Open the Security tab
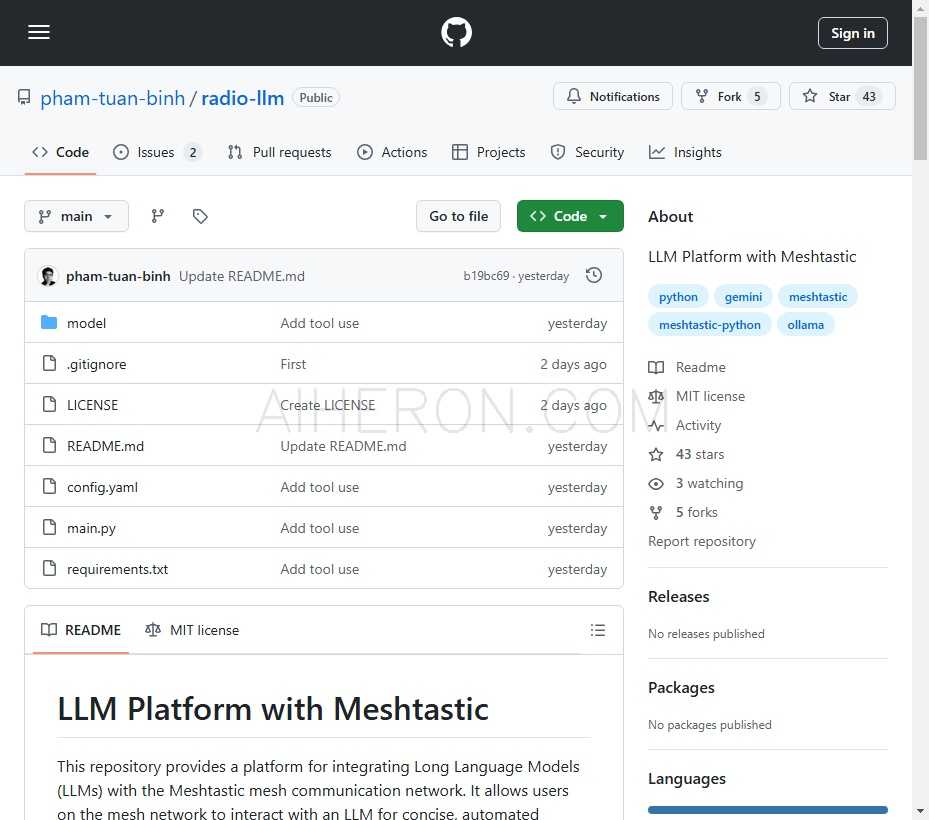The height and width of the screenshot is (820, 929). (587, 152)
